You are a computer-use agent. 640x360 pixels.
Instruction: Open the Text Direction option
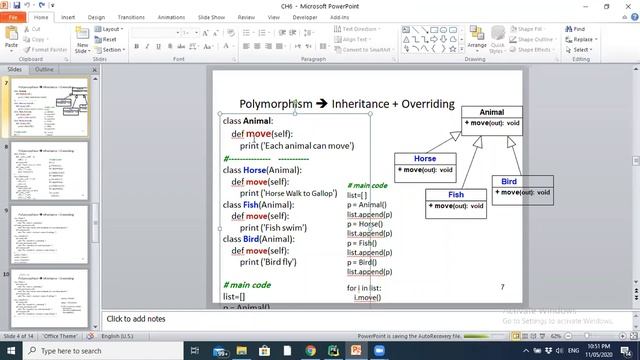(357, 29)
